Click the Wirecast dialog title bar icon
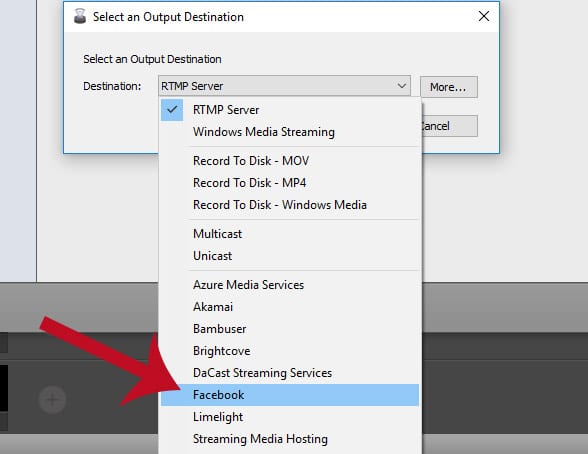The height and width of the screenshot is (454, 588). 80,16
